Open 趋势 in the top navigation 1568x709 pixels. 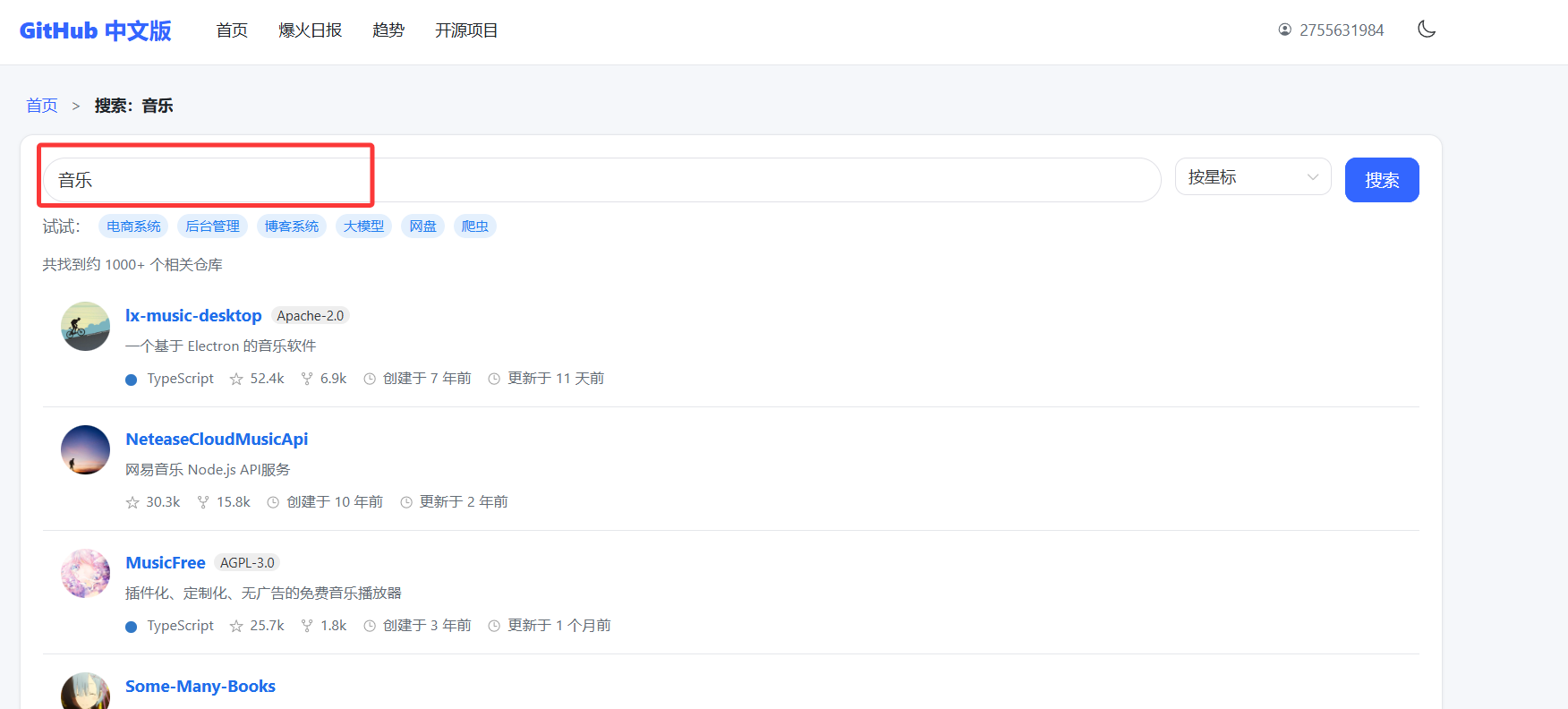click(x=388, y=30)
